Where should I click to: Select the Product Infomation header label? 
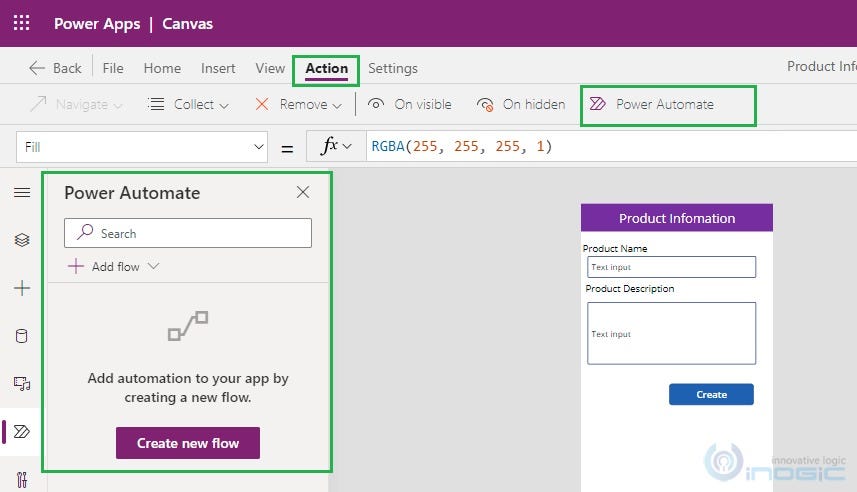pos(677,218)
